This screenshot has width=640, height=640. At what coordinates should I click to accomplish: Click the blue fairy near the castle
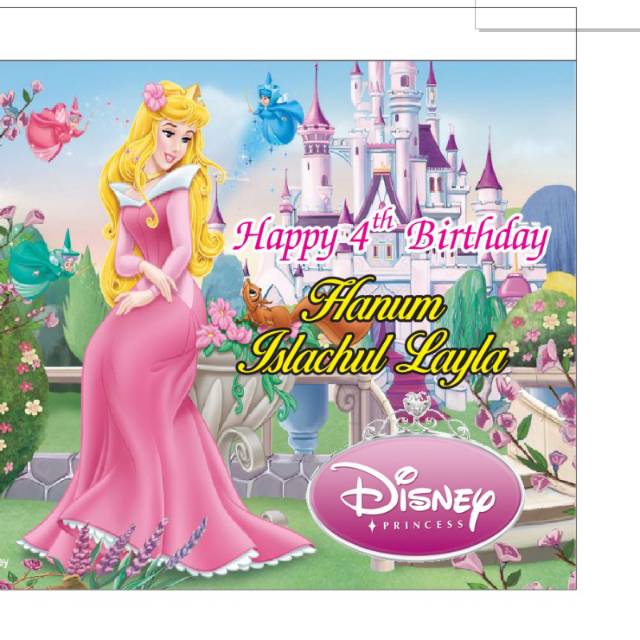point(275,110)
